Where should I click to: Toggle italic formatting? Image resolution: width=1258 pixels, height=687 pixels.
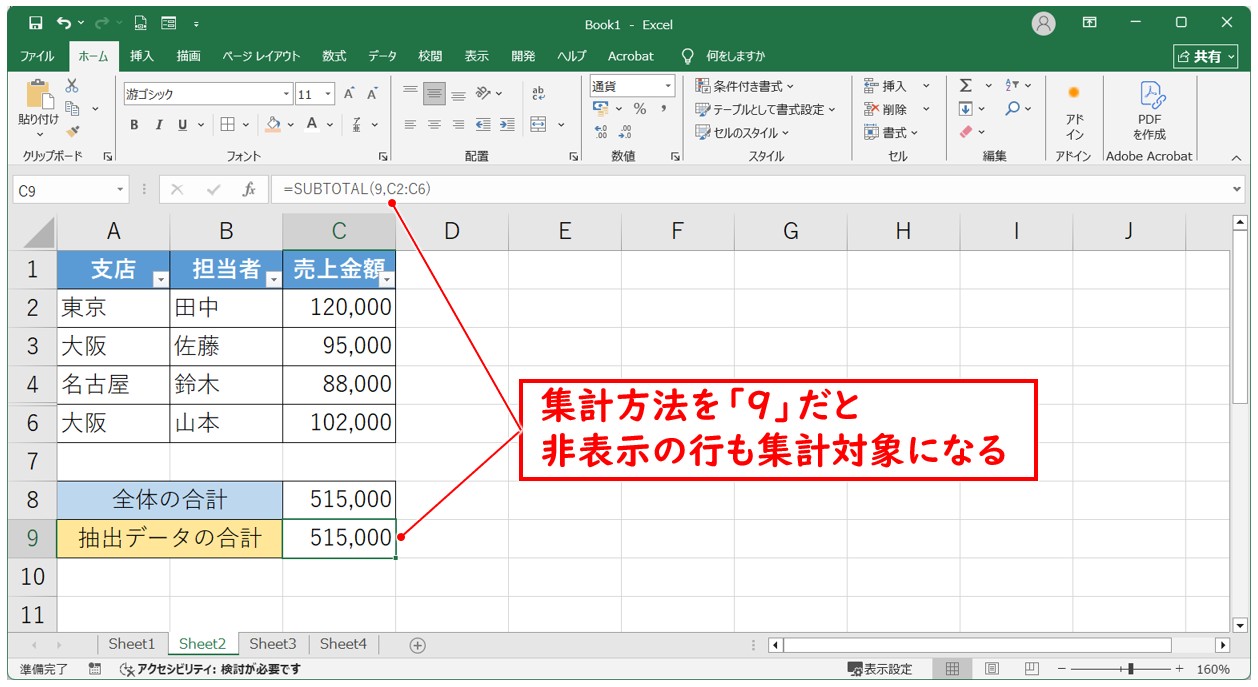(158, 125)
